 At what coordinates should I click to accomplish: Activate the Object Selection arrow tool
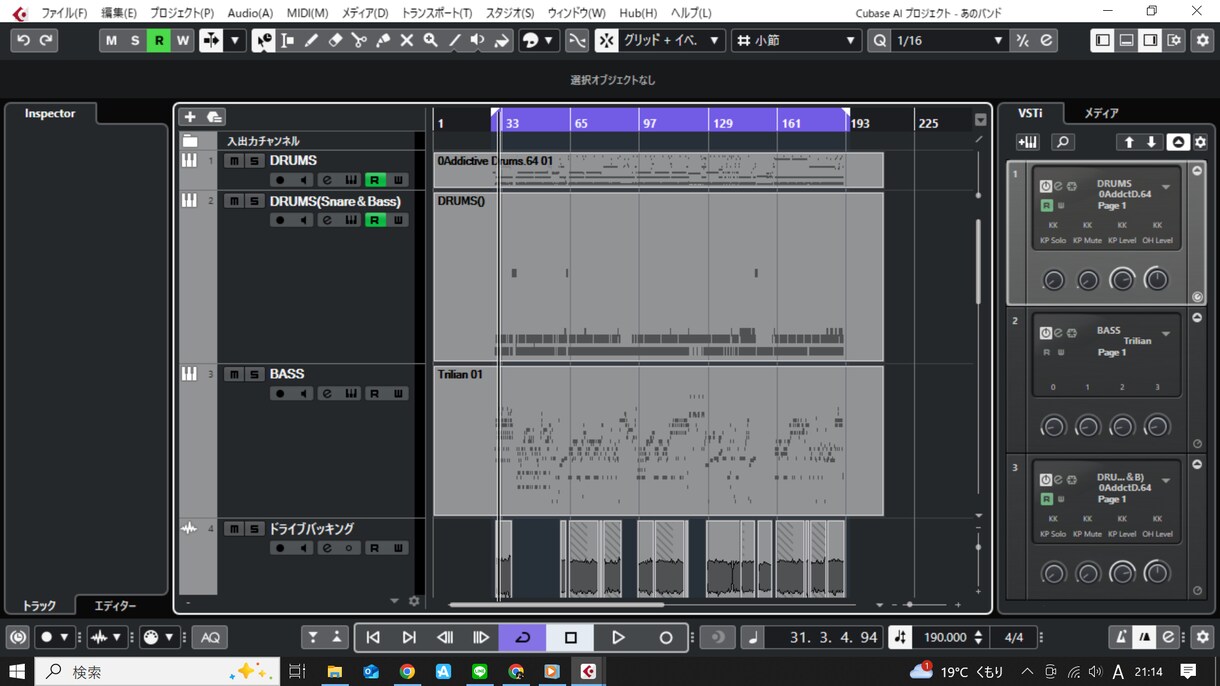point(264,40)
